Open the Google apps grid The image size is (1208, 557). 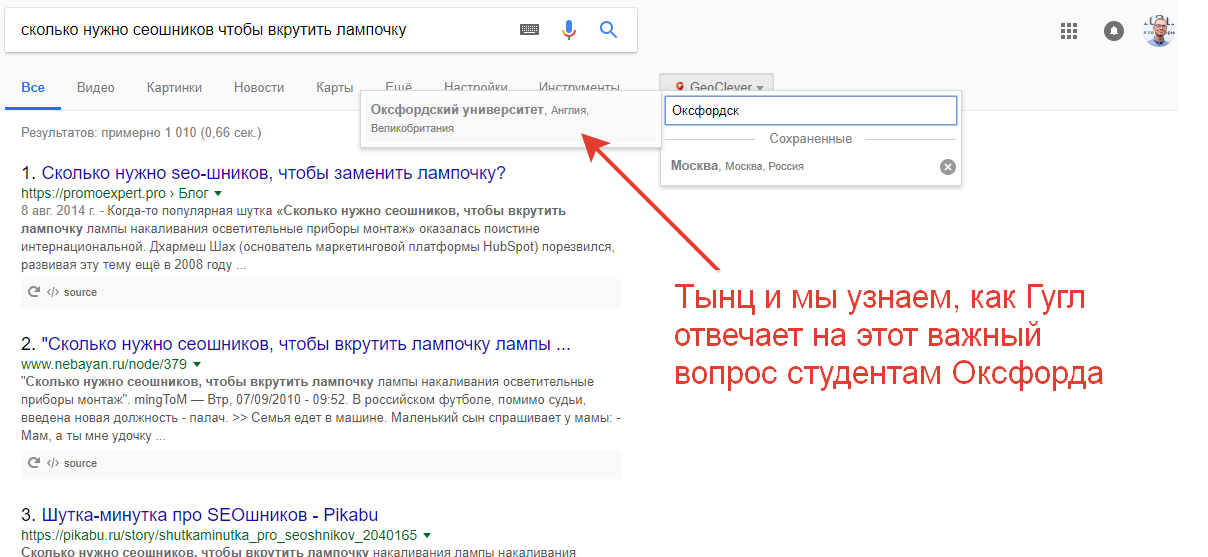point(1069,31)
